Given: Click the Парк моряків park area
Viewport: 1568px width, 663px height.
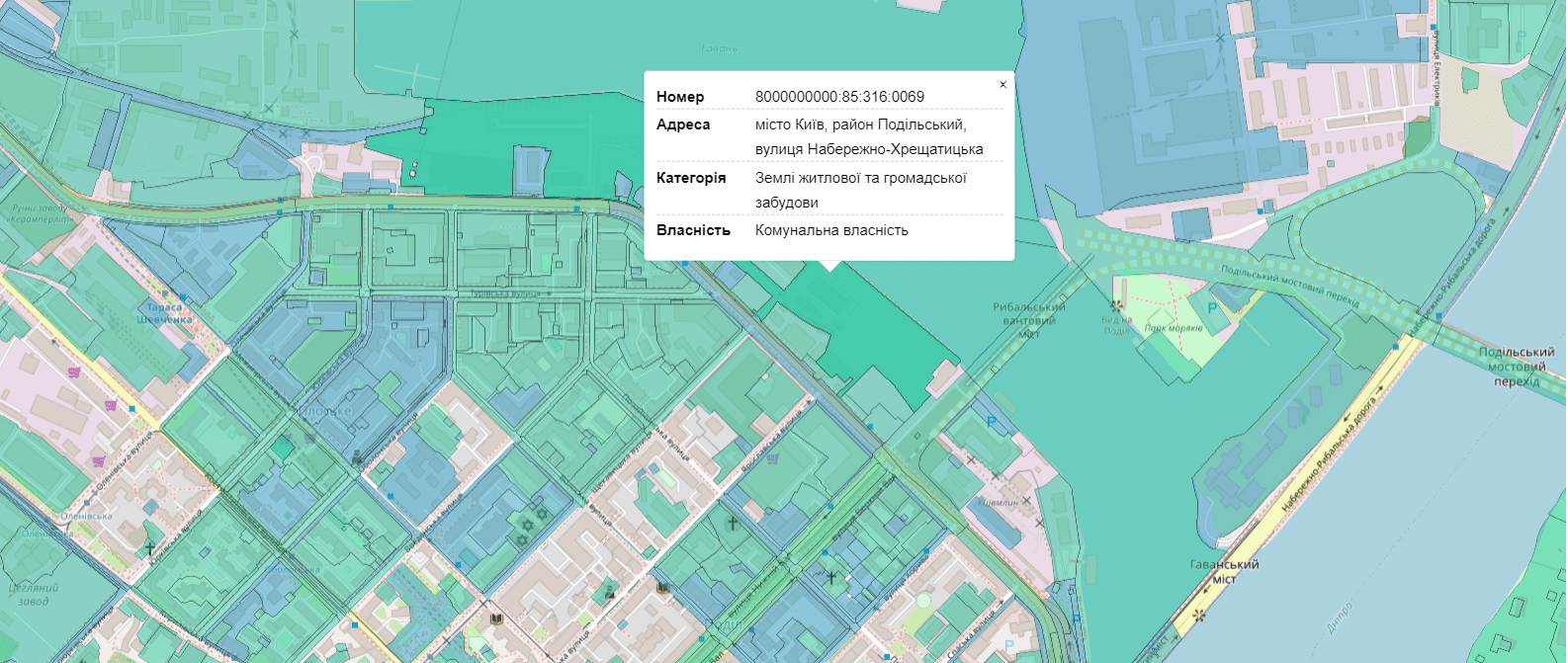Looking at the screenshot, I should click(x=1176, y=341).
